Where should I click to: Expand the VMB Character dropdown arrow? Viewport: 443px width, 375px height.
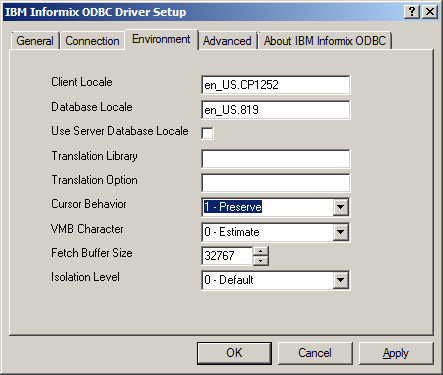[x=340, y=232]
